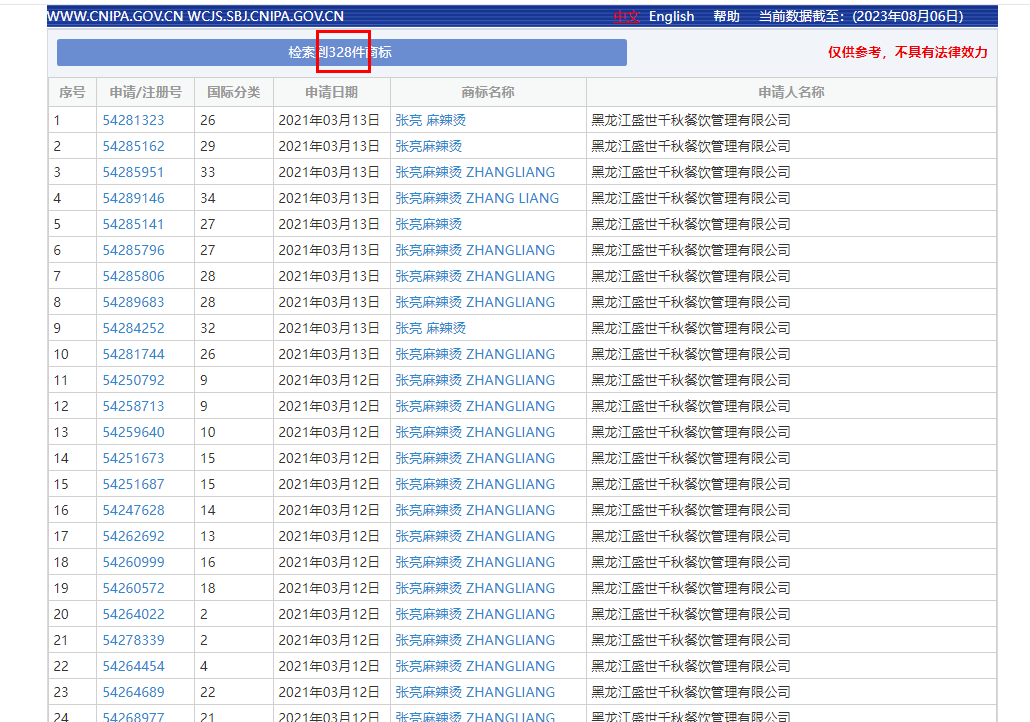Select class 33 cell in row 3
The image size is (1030, 722).
point(234,172)
